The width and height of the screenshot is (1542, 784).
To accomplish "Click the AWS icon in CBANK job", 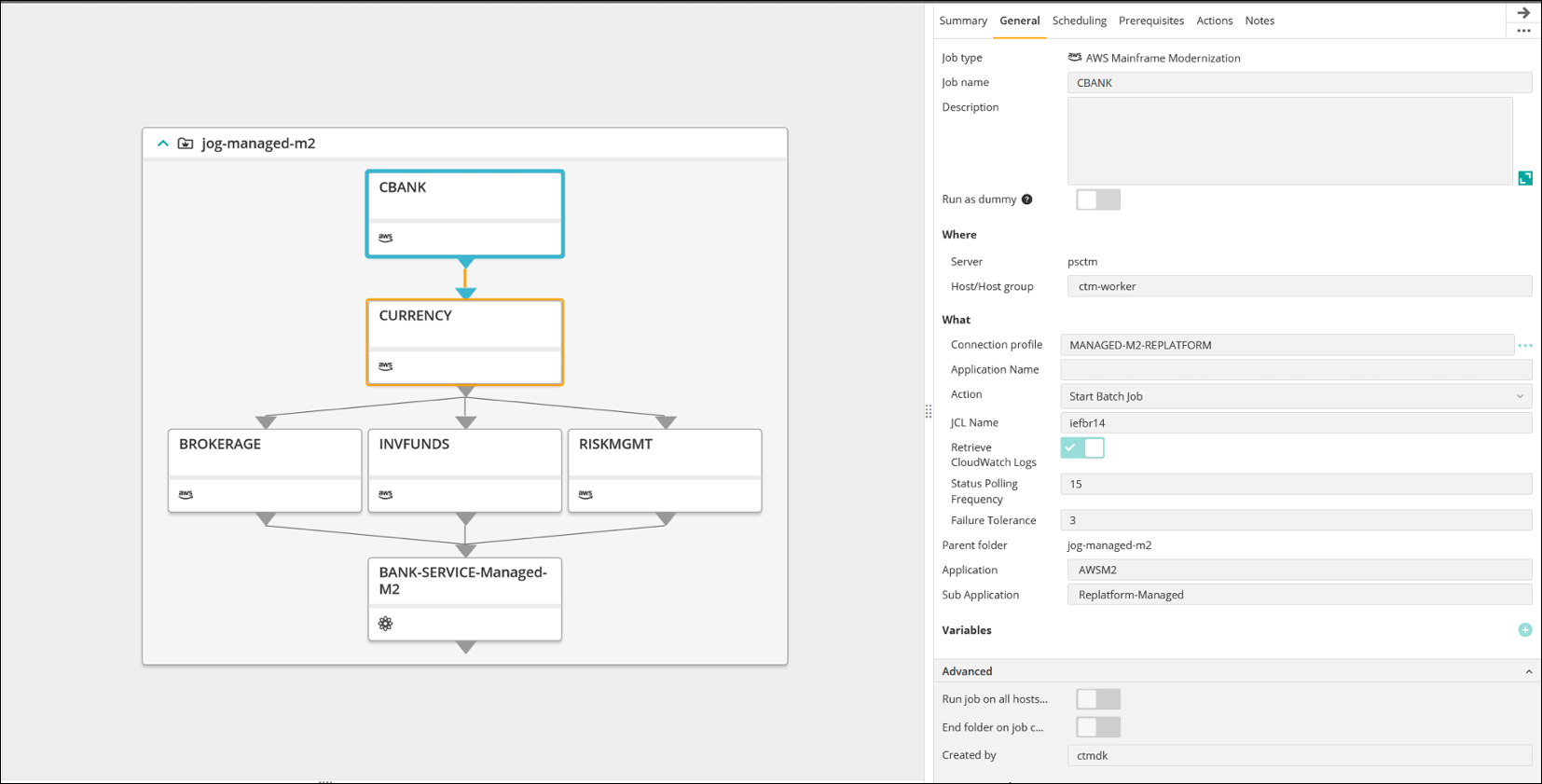I will coord(385,238).
